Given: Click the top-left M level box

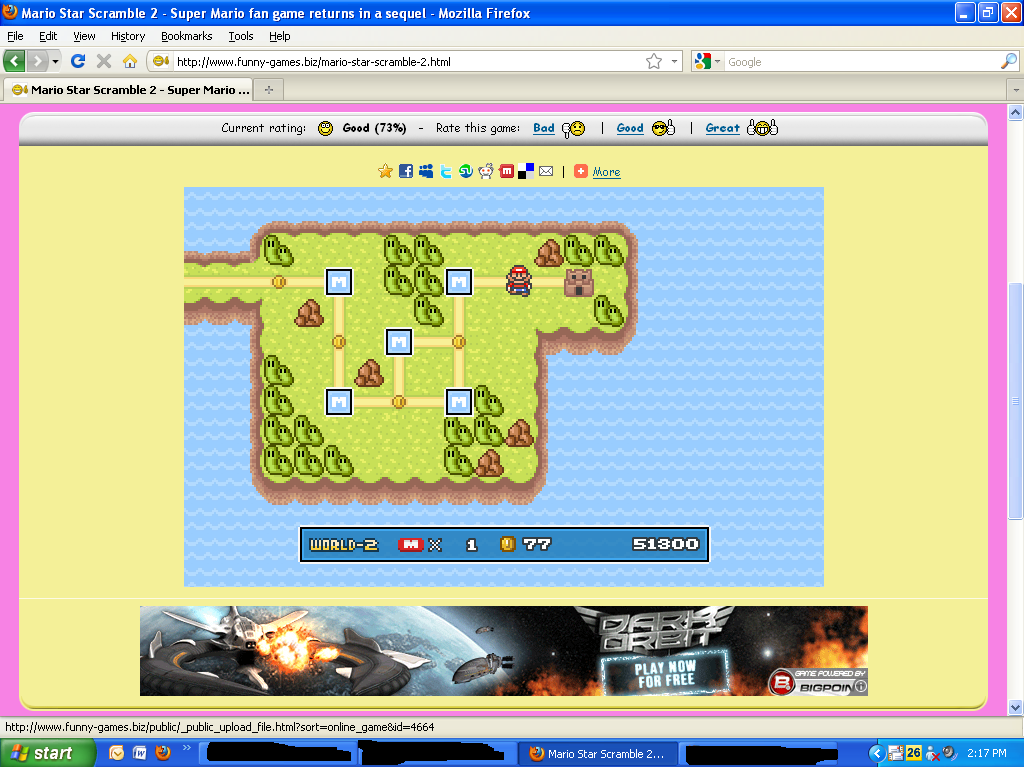Looking at the screenshot, I should [x=338, y=282].
